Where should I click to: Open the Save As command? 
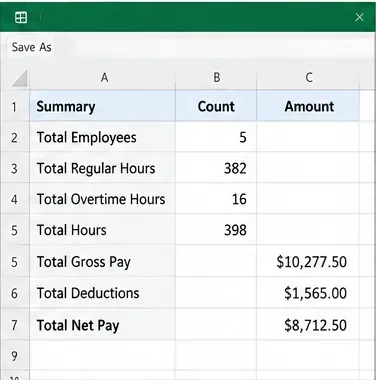click(x=32, y=47)
